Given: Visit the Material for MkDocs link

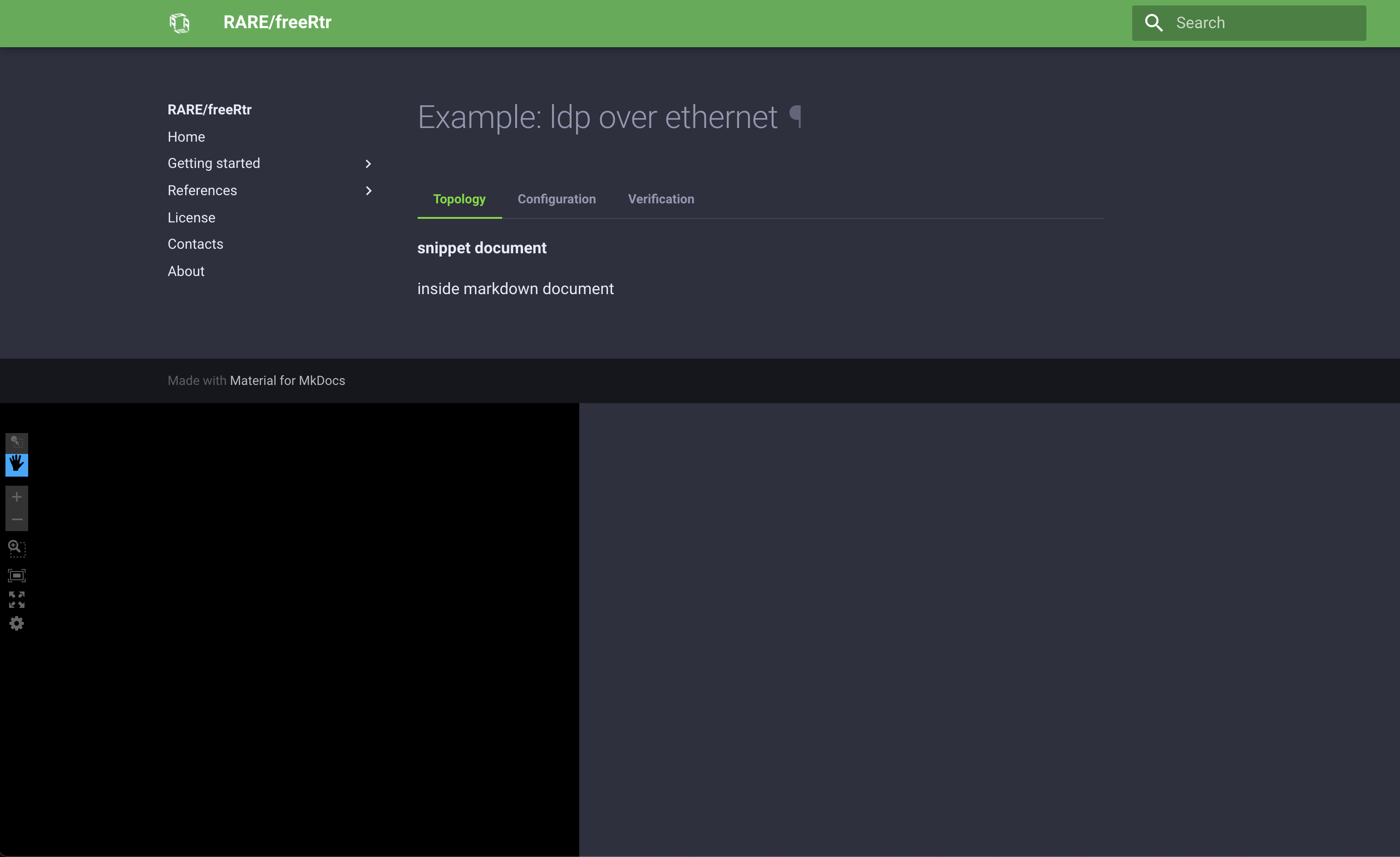Looking at the screenshot, I should tap(287, 380).
